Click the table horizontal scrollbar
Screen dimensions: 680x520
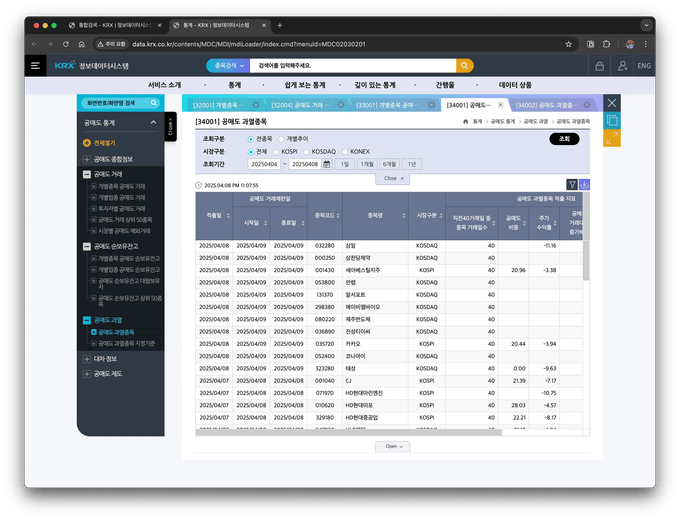(x=349, y=432)
